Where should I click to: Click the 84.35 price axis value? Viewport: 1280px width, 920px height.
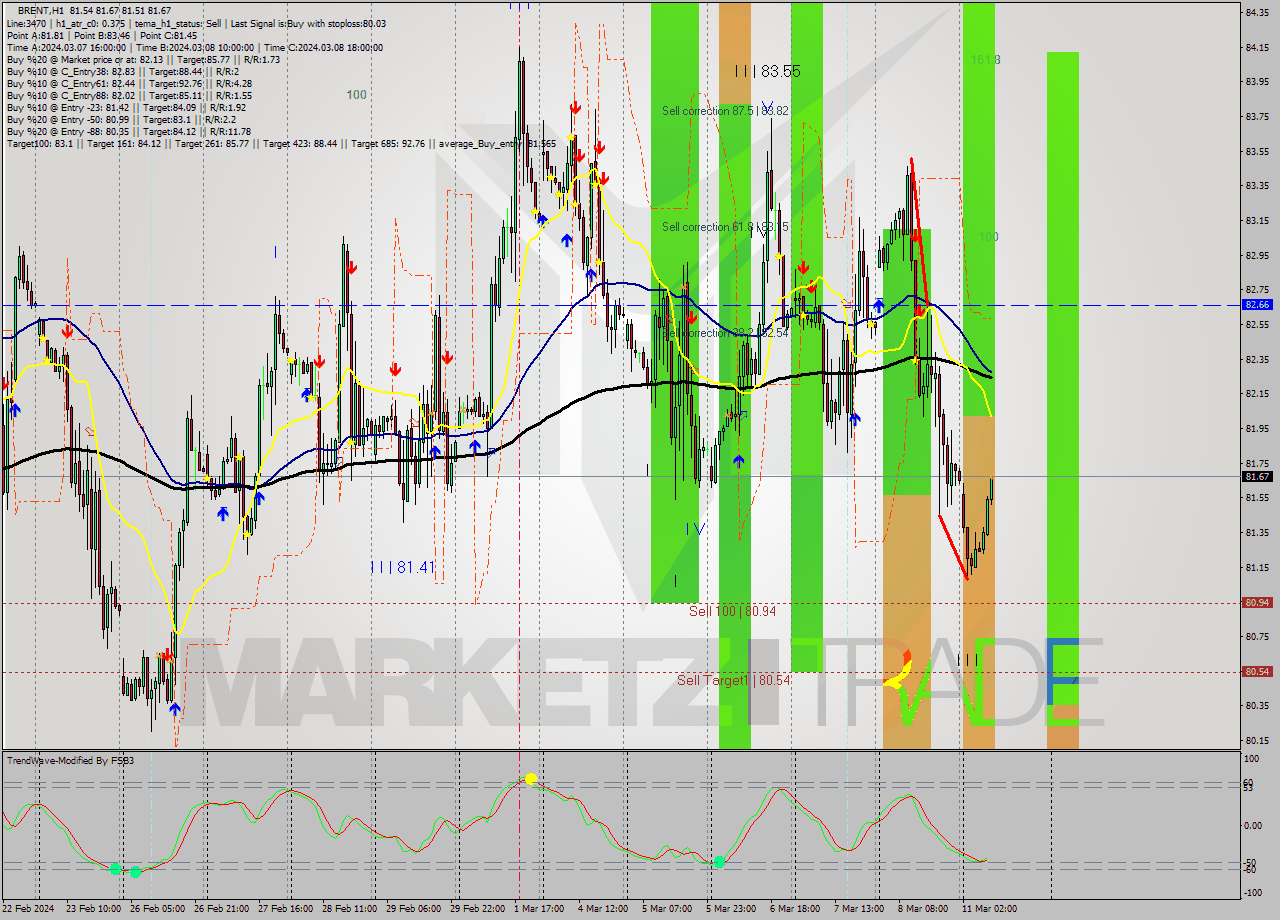[x=1257, y=12]
